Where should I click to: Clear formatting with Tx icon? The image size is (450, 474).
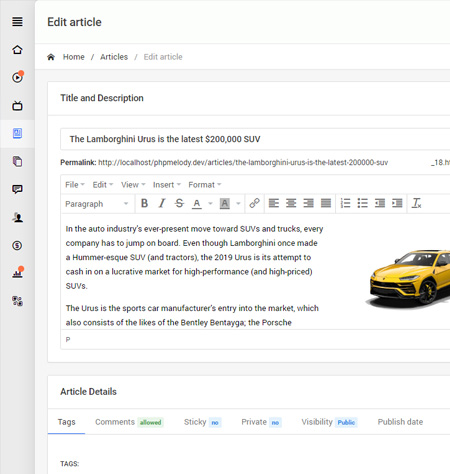(417, 203)
